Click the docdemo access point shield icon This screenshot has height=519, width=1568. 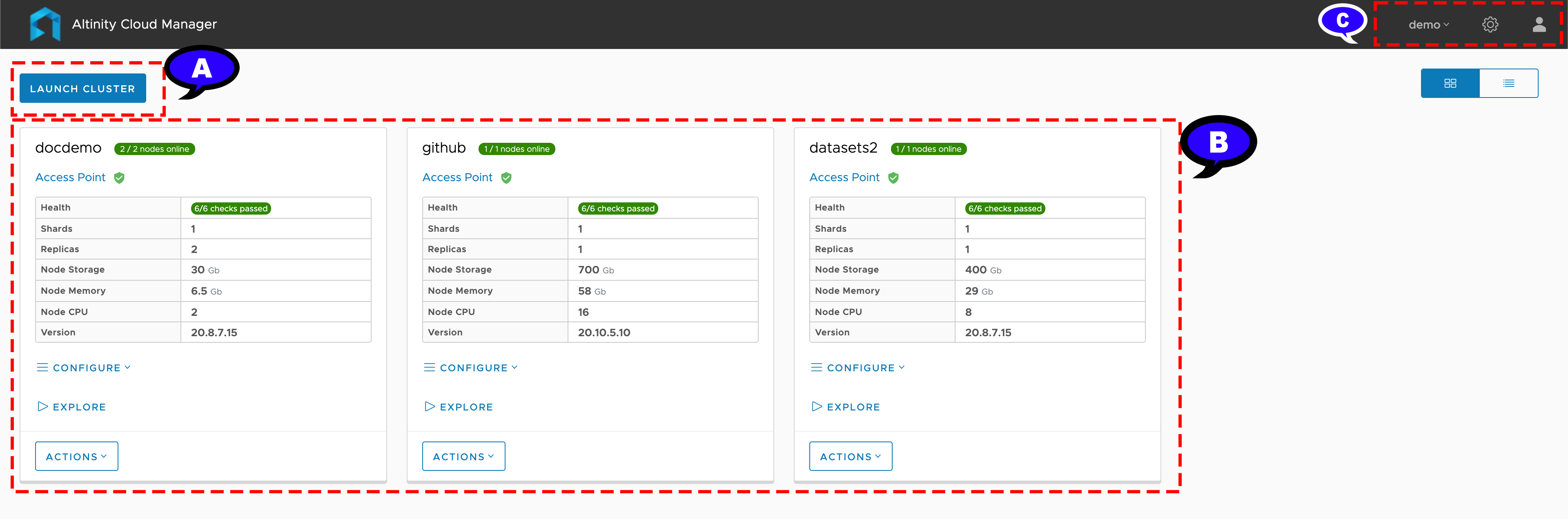point(119,177)
